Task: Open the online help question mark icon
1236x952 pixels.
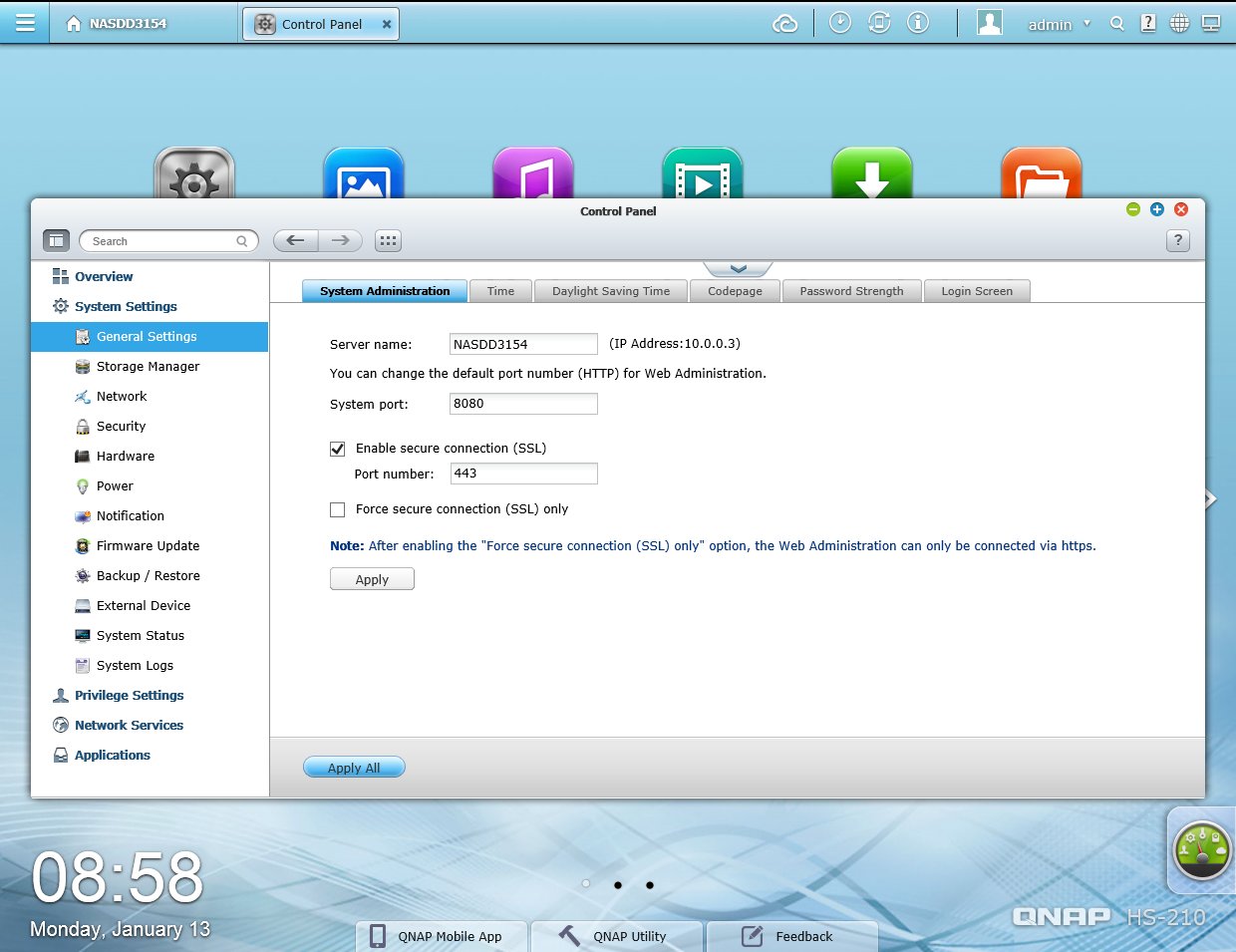Action: [x=1148, y=23]
